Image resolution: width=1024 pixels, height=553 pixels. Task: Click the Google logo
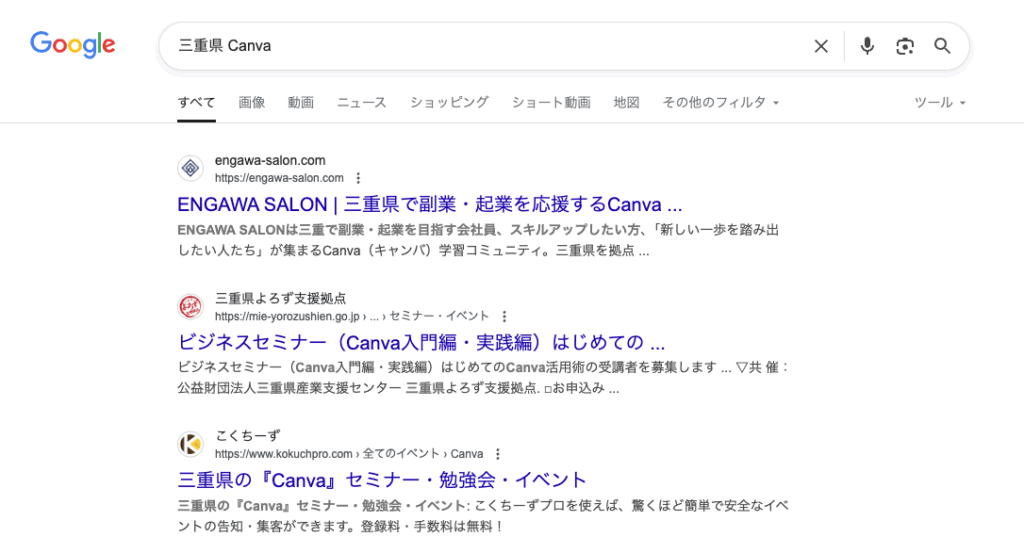72,44
